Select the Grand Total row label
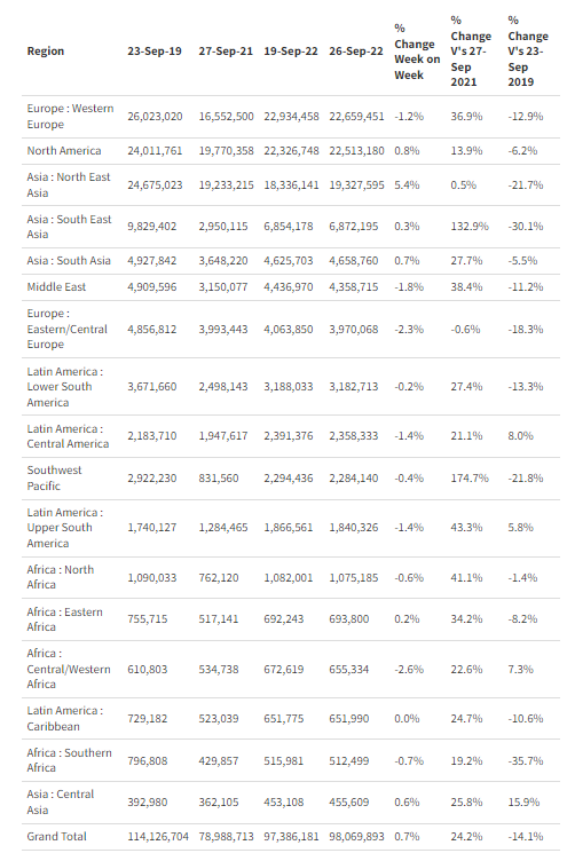Screen dimensions: 575x862 pyautogui.click(x=57, y=836)
